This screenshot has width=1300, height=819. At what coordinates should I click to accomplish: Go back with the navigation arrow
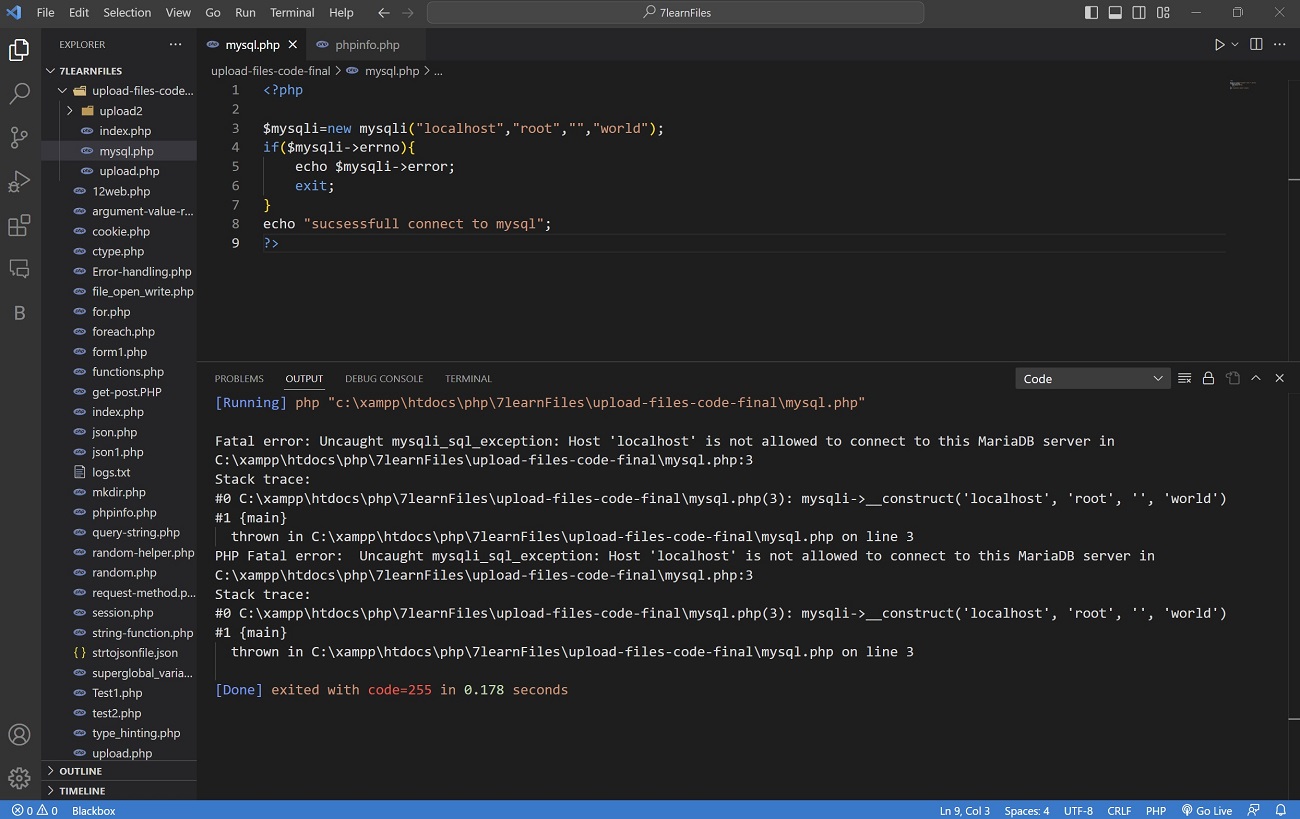pyautogui.click(x=384, y=13)
